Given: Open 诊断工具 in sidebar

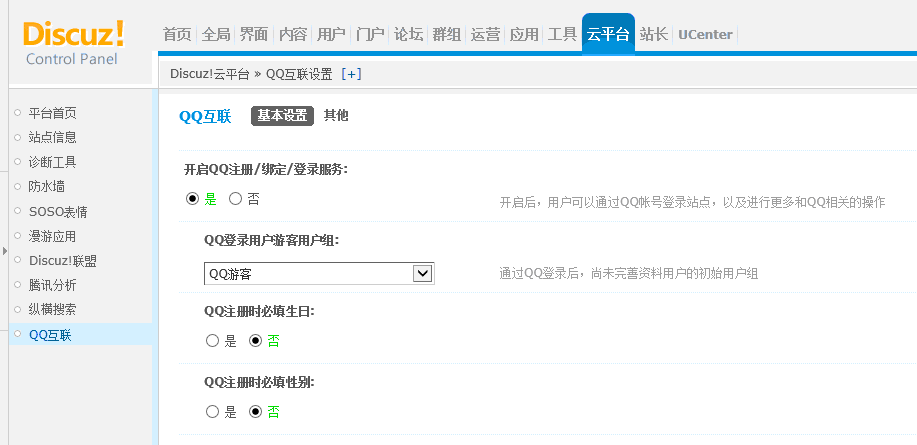Looking at the screenshot, I should click(53, 162).
